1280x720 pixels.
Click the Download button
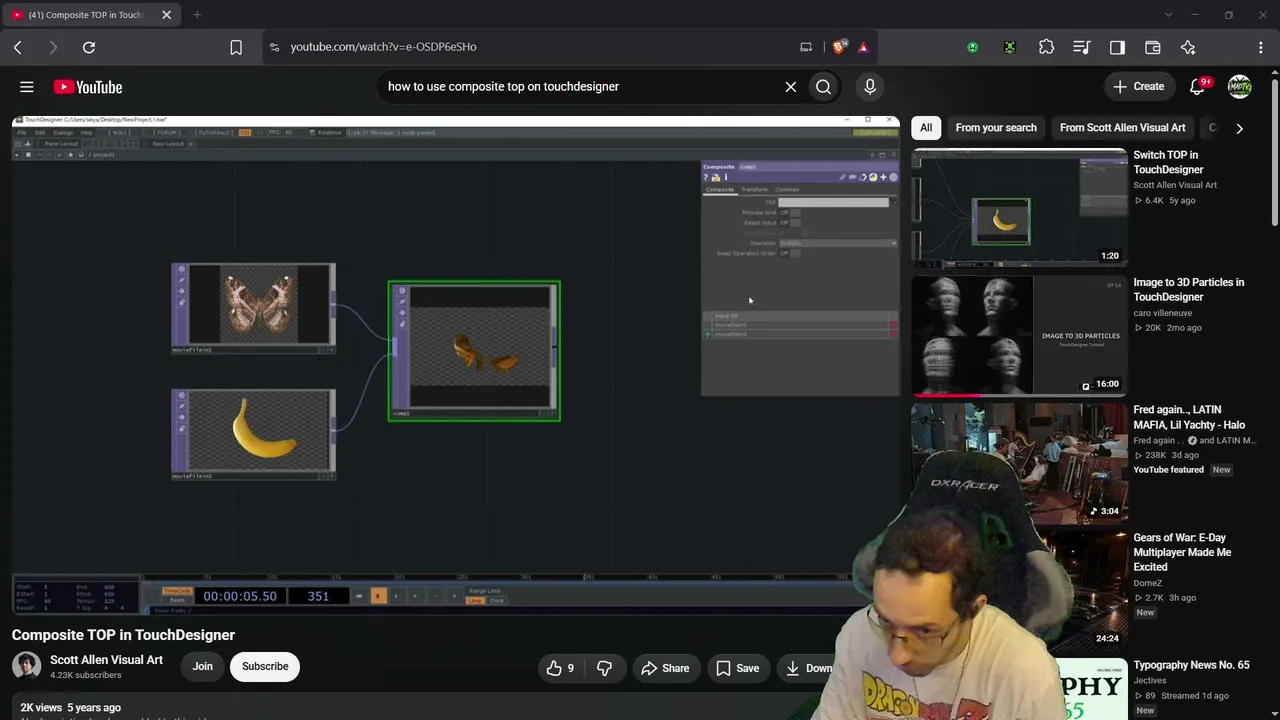point(810,668)
